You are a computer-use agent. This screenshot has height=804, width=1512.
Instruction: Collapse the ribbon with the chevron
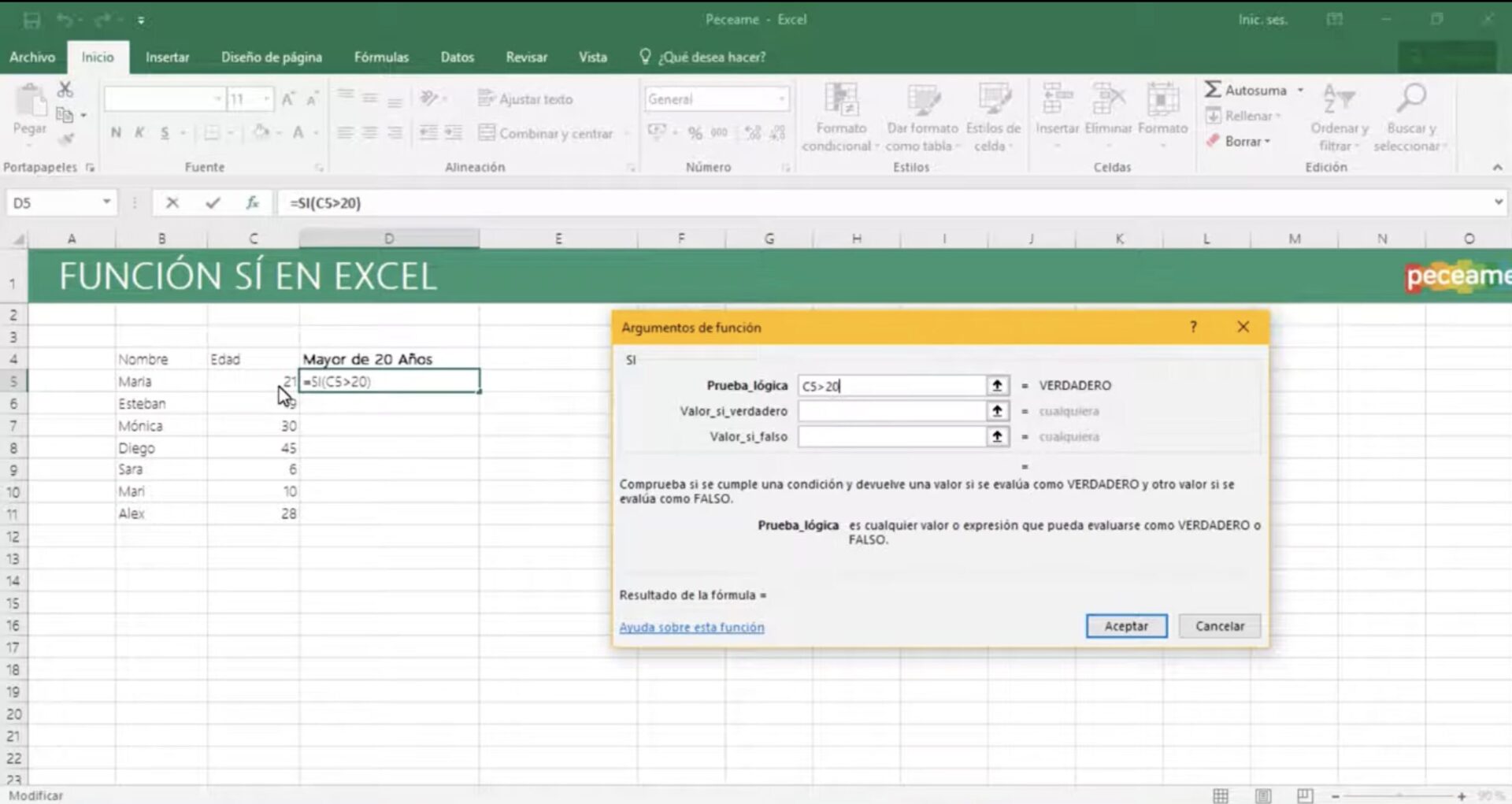click(x=1497, y=167)
